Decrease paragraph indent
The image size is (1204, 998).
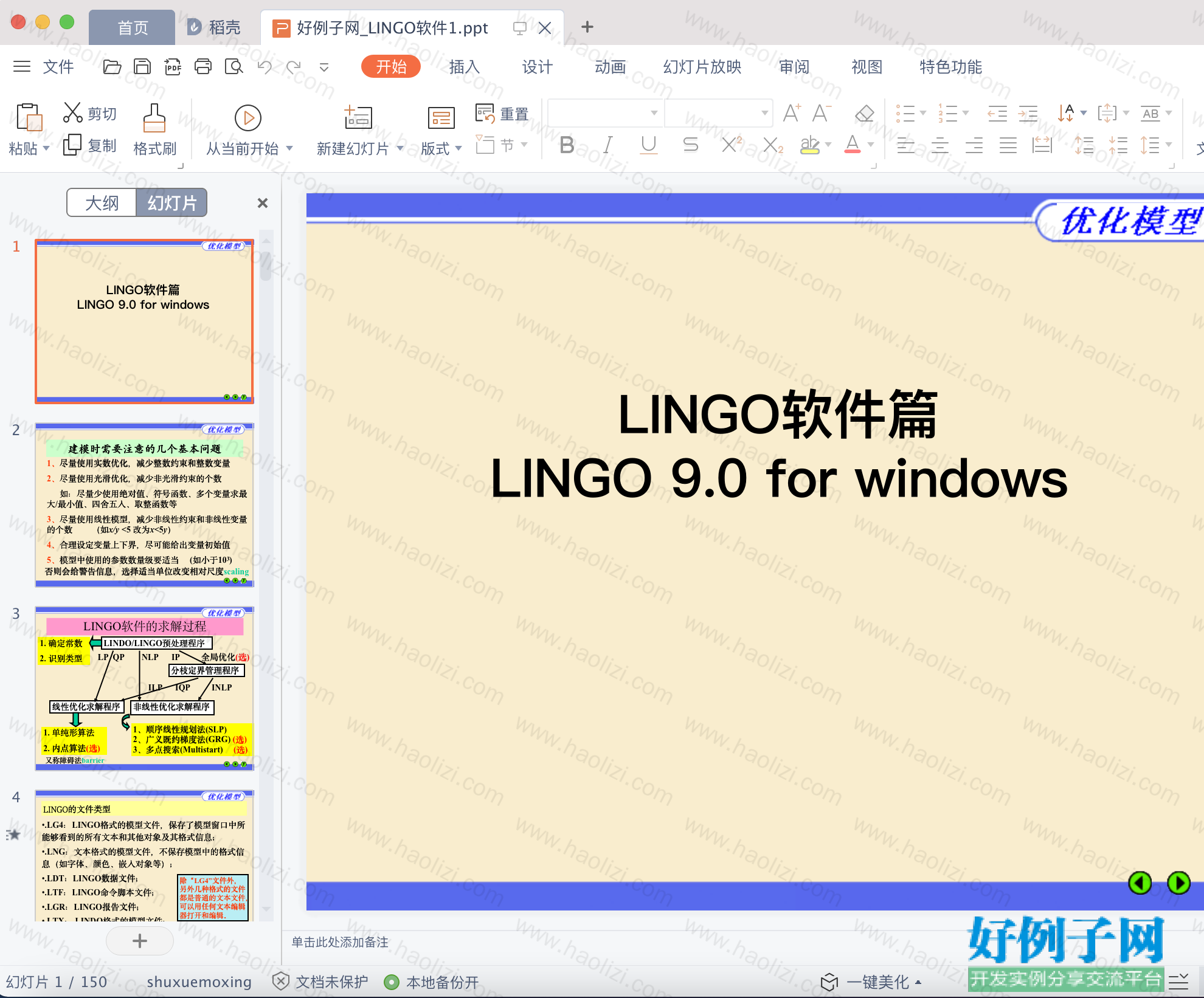coord(997,113)
